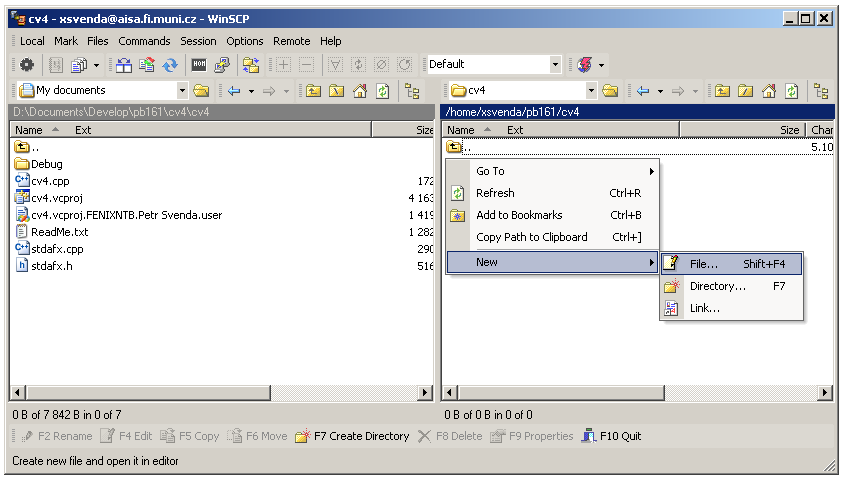Toggle the remote directory tree icon

(x=821, y=91)
